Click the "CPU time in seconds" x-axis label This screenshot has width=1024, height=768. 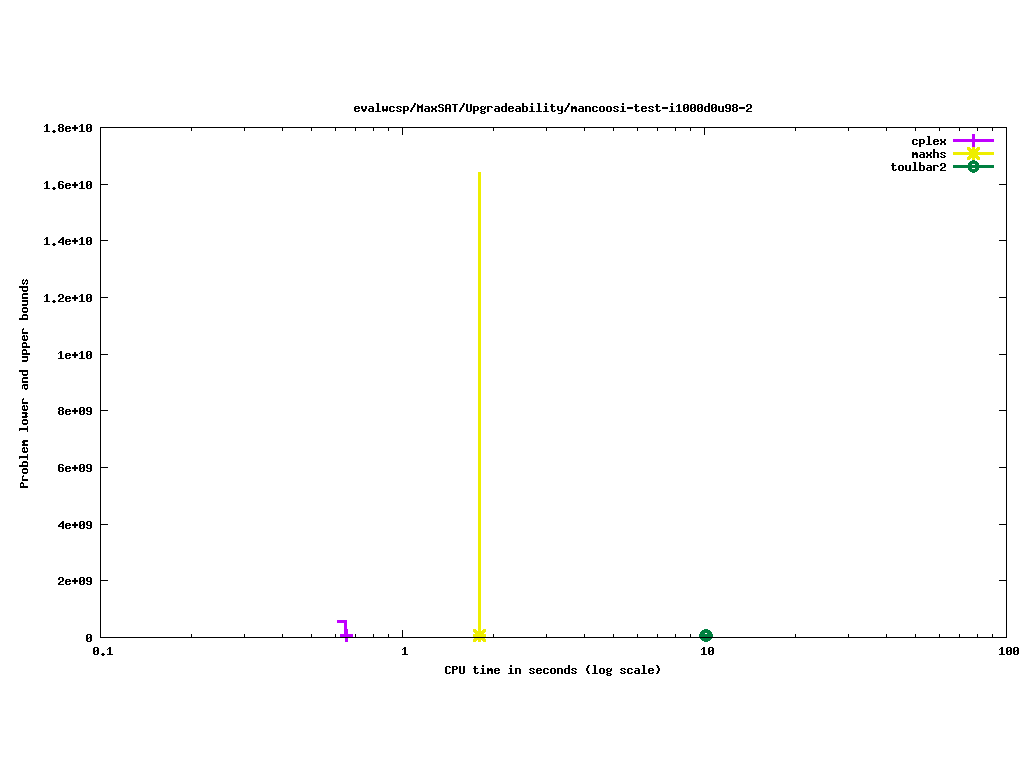coord(552,670)
